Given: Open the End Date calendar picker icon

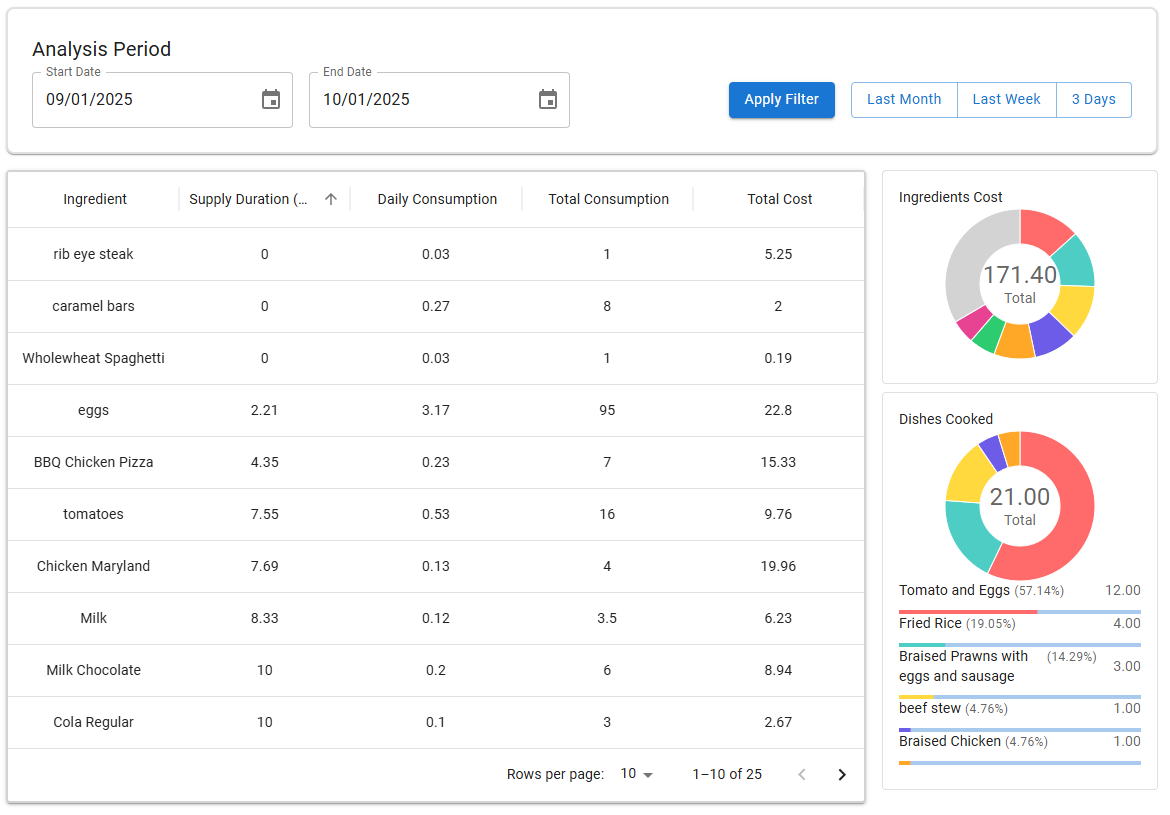Looking at the screenshot, I should click(548, 100).
